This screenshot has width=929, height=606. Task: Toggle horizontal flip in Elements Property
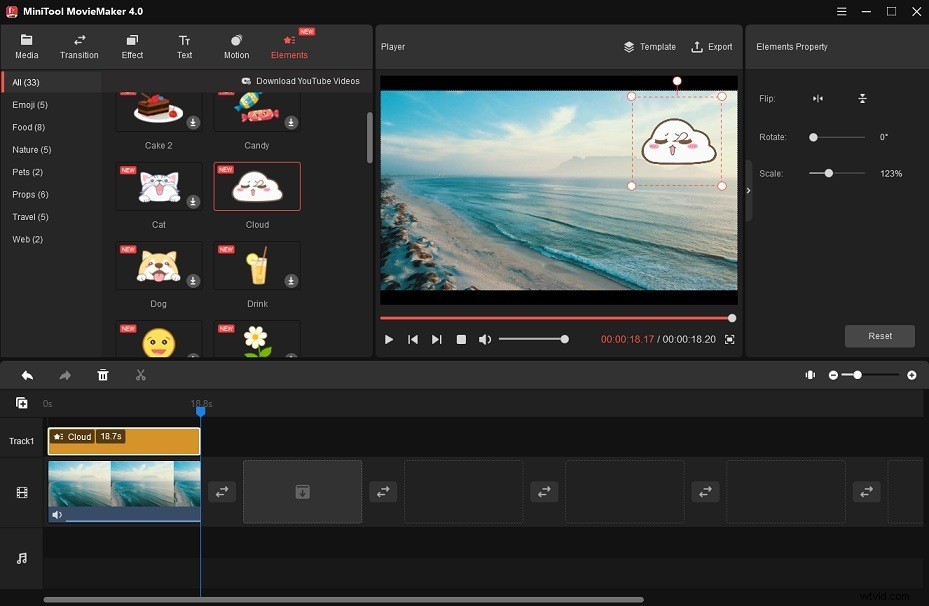click(x=816, y=98)
